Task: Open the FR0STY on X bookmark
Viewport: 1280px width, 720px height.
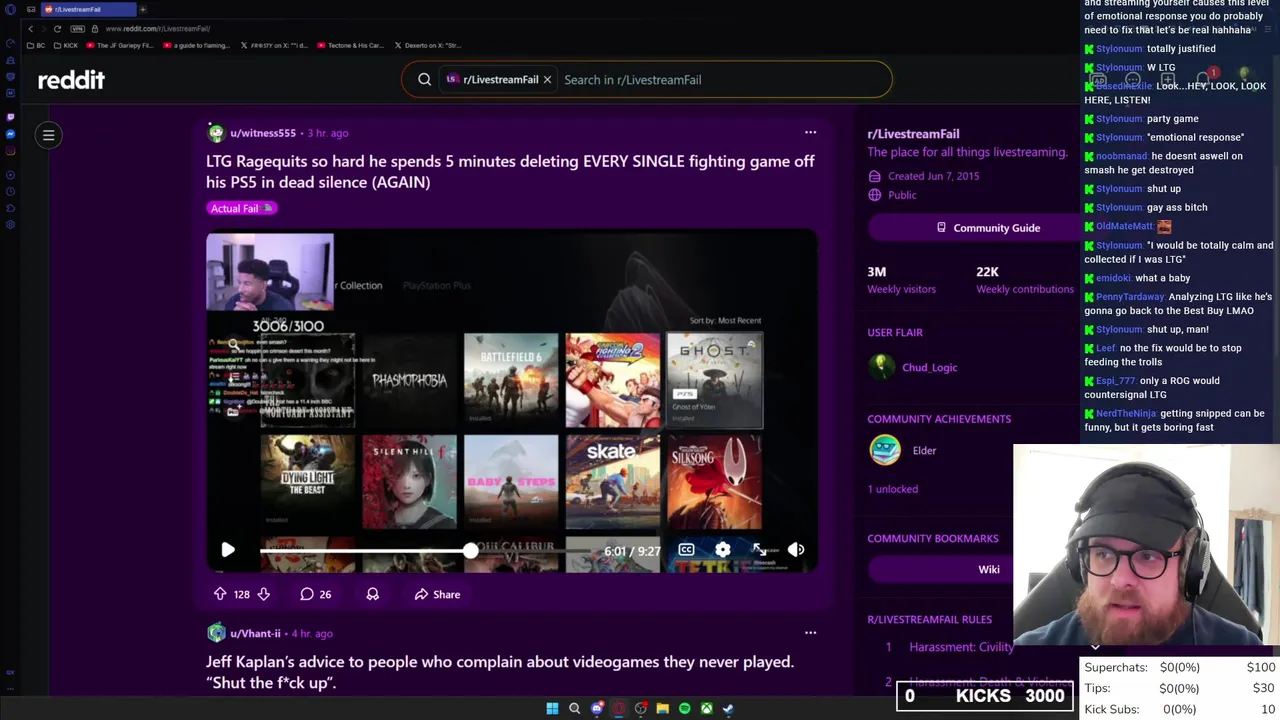Action: pyautogui.click(x=275, y=45)
